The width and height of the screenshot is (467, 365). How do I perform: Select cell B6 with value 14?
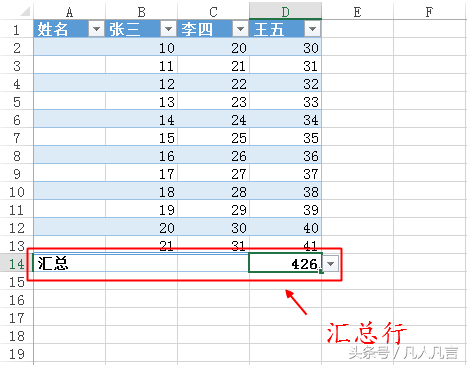click(141, 120)
